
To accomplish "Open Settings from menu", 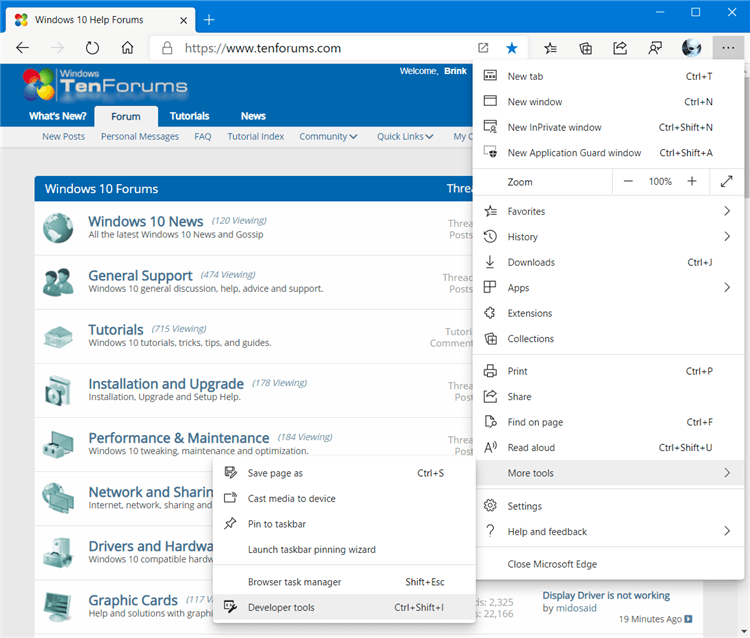I will tap(608, 506).
